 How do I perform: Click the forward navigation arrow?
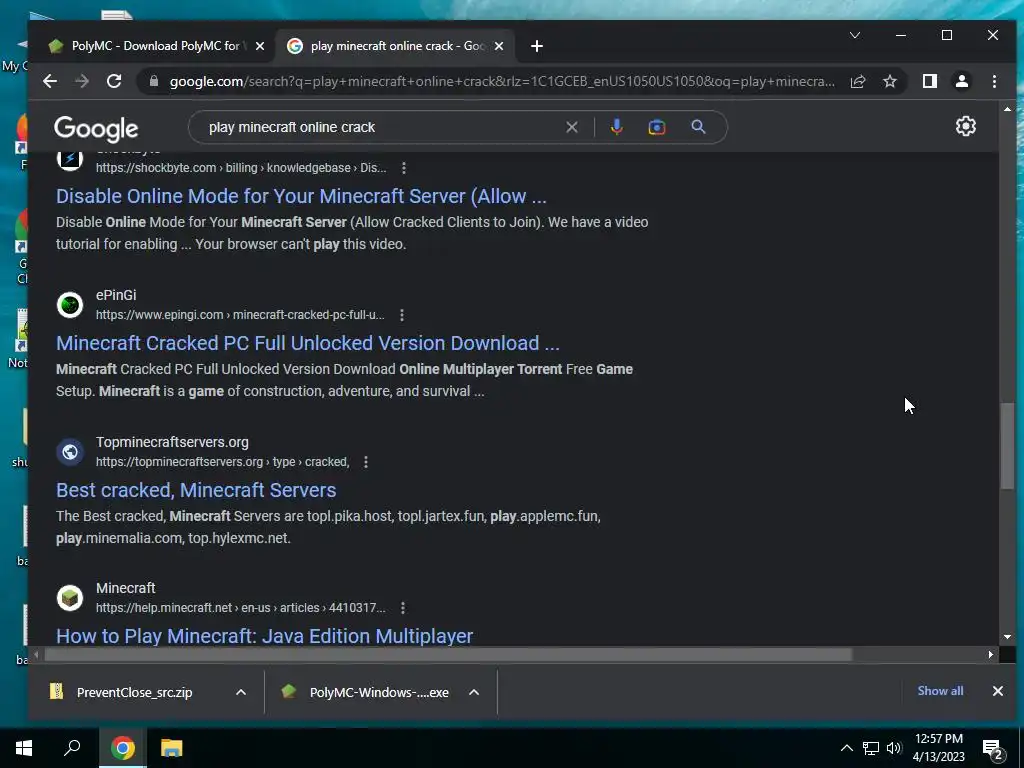point(82,81)
